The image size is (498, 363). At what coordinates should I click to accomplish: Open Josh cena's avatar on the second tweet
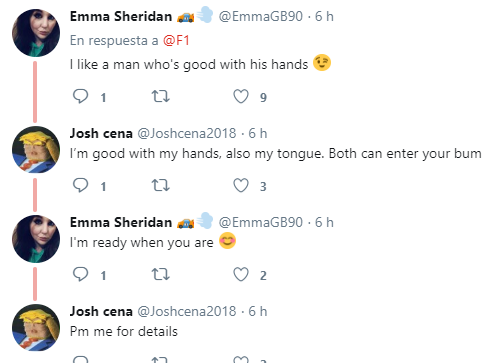36,150
